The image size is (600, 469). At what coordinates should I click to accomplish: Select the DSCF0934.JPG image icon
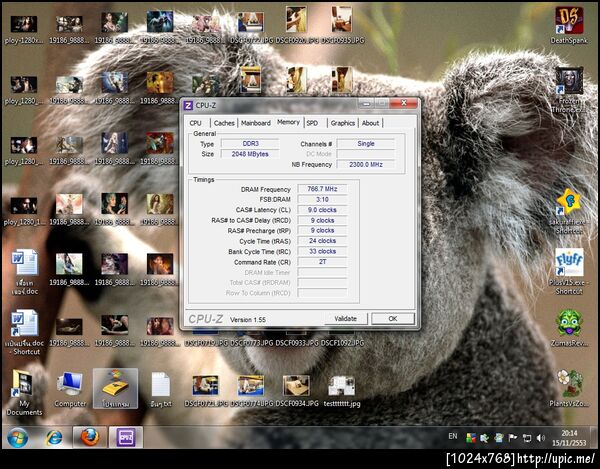(296, 386)
